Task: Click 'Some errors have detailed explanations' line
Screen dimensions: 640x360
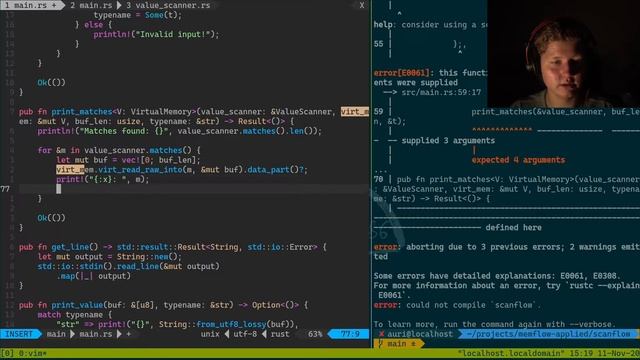Action: (x=497, y=276)
